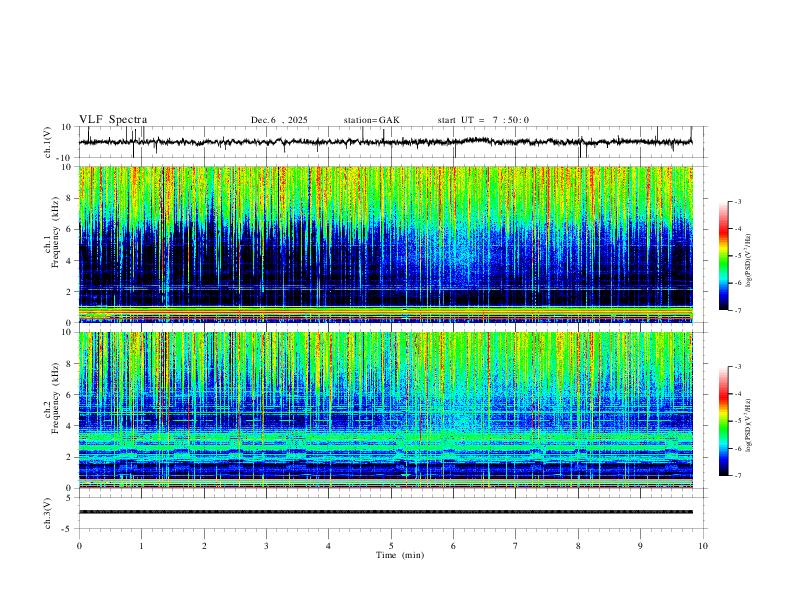Click inside the ch.1 frequency spectrogram

pyautogui.click(x=386, y=244)
